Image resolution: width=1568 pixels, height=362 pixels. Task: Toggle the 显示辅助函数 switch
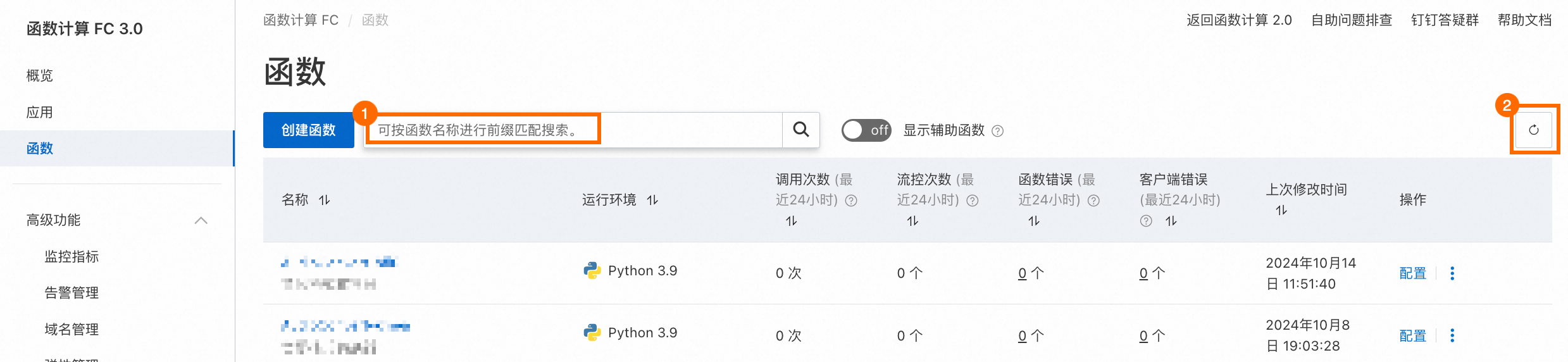tap(866, 130)
